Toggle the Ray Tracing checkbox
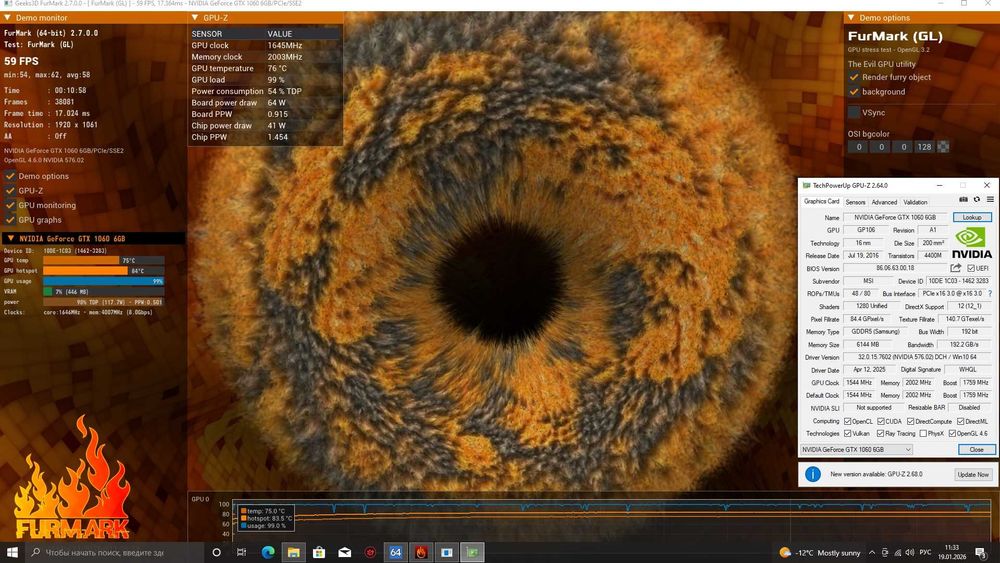The width and height of the screenshot is (1000, 563). pyautogui.click(x=881, y=434)
